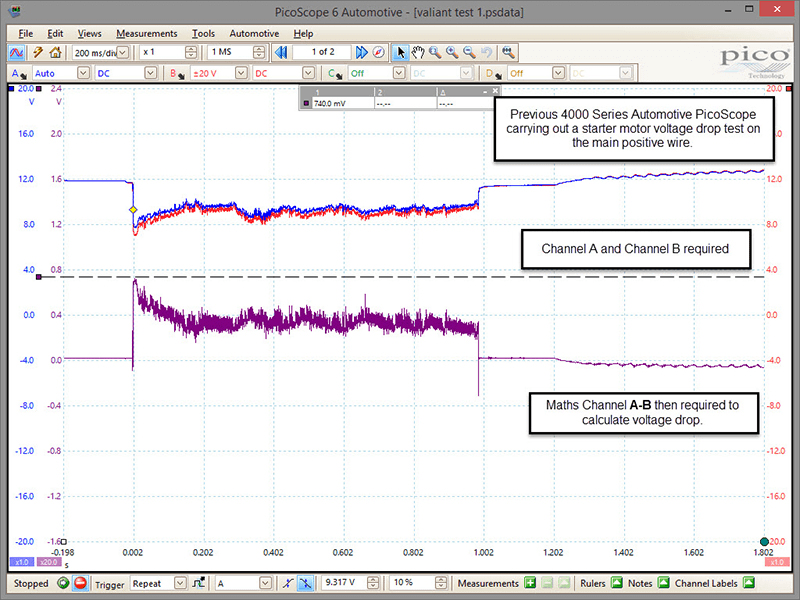Viewport: 800px width, 600px height.
Task: Minimize the ruler legend box
Action: pos(485,91)
